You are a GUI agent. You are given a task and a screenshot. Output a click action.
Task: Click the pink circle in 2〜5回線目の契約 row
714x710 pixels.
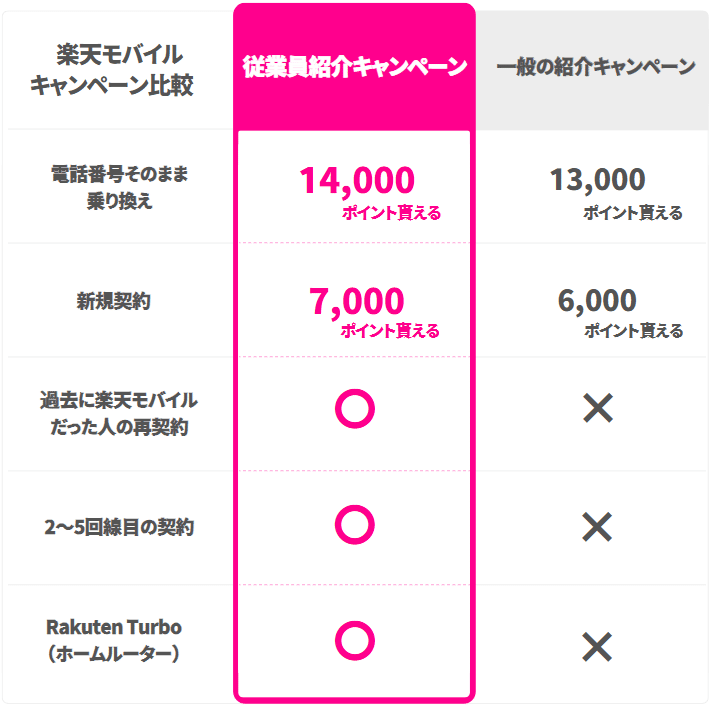354,524
